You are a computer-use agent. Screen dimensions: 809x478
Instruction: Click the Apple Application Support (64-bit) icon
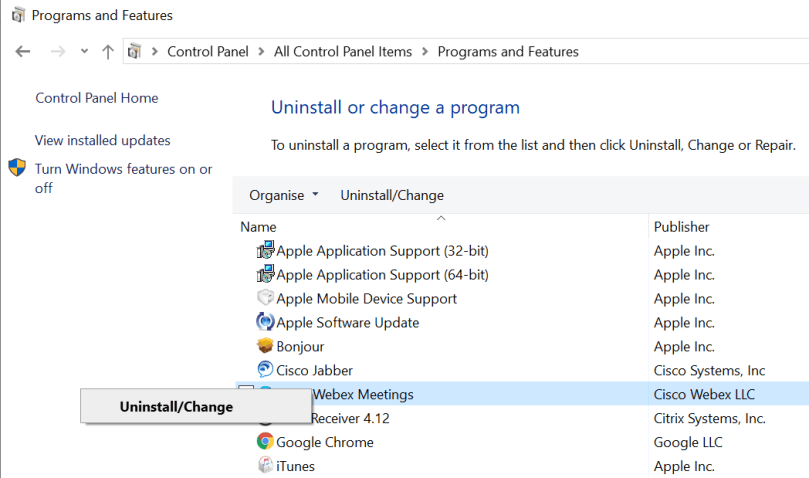pyautogui.click(x=266, y=275)
